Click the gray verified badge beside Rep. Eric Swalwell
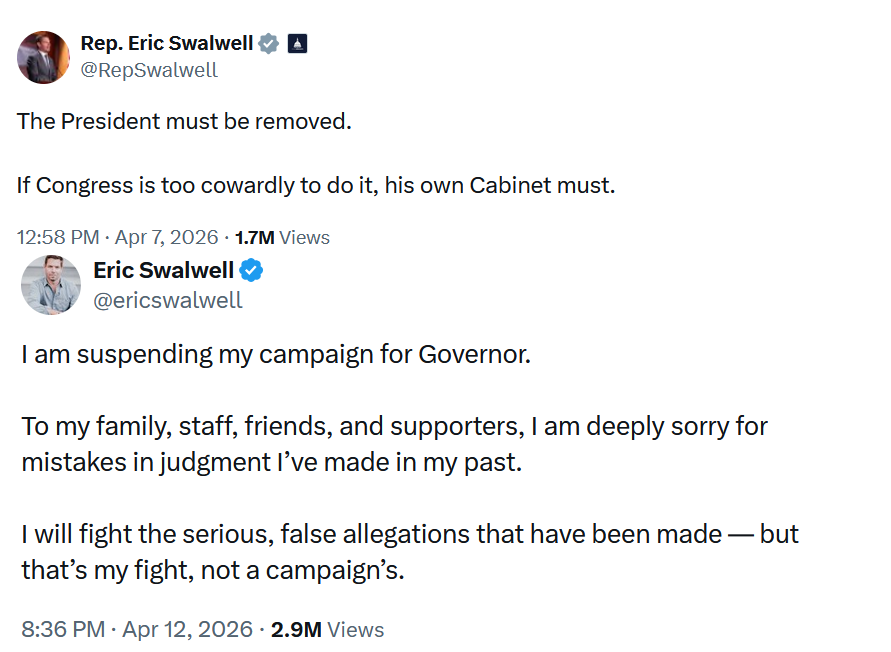This screenshot has width=891, height=652. coord(268,43)
